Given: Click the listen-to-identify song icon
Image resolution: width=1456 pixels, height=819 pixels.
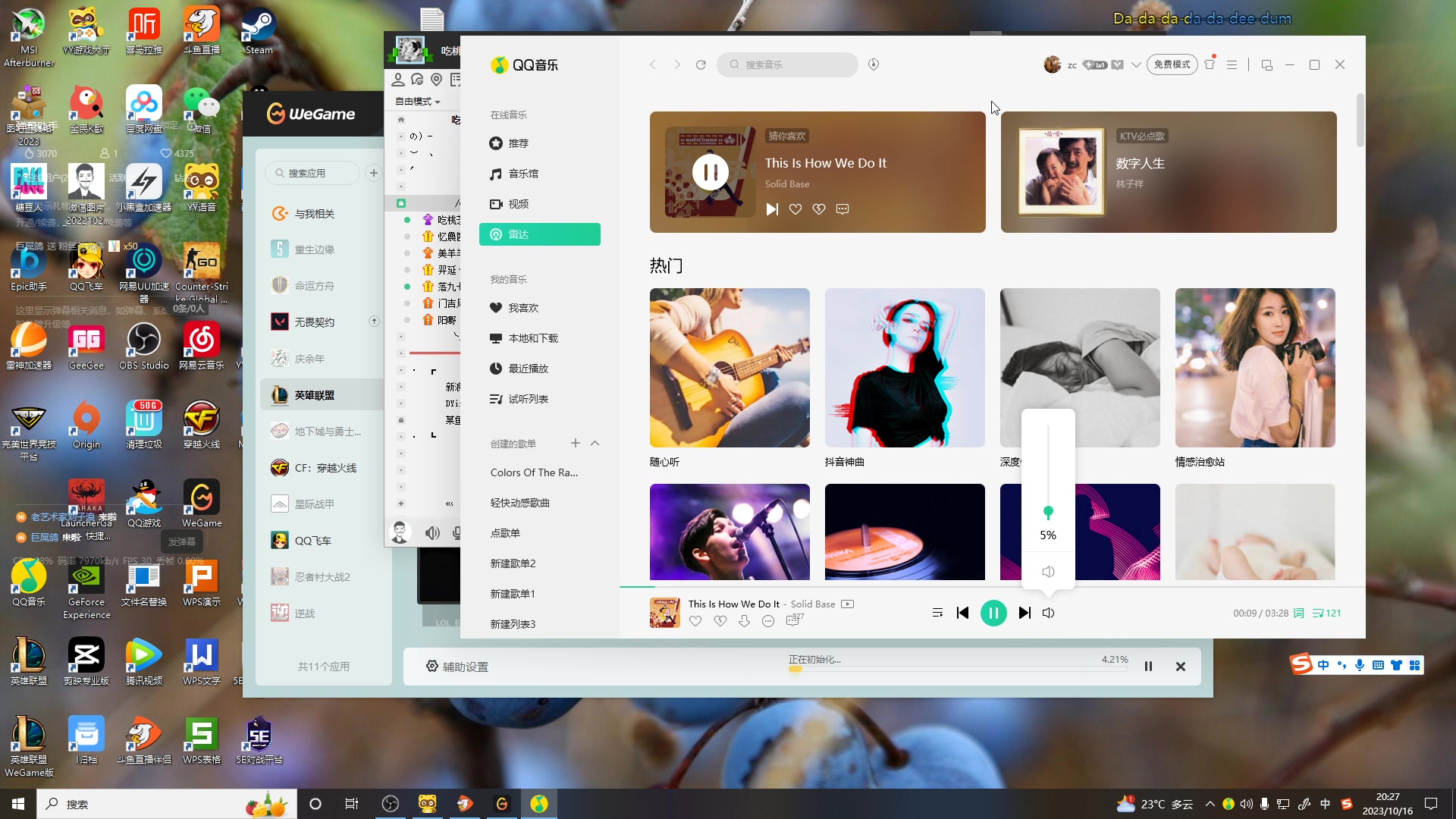Looking at the screenshot, I should click(874, 64).
